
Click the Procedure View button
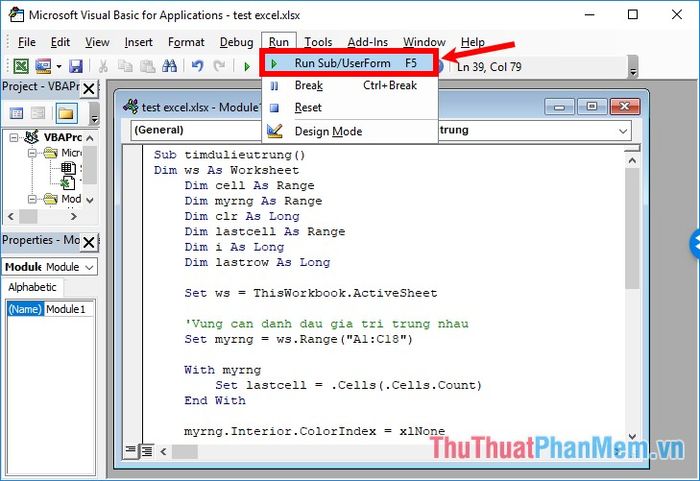[130, 450]
